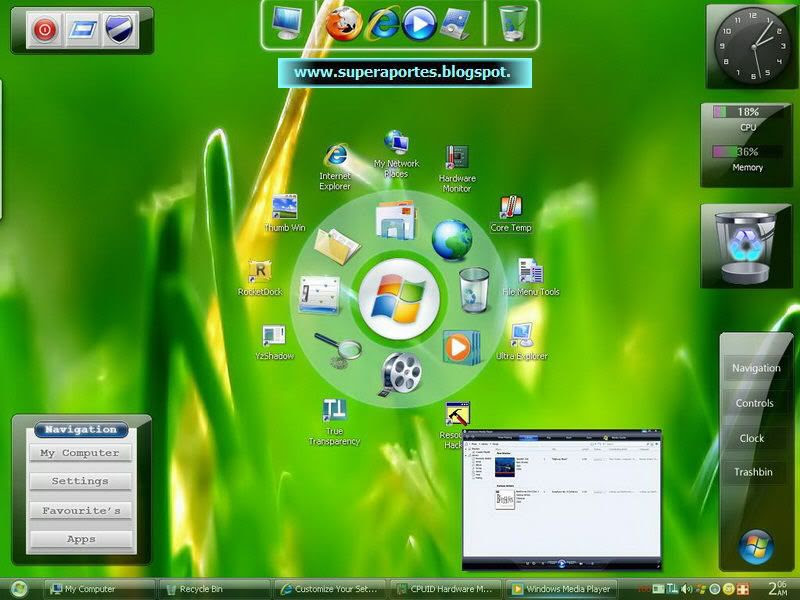800x600 pixels.
Task: Open Settings from Navigation panel
Action: point(80,481)
